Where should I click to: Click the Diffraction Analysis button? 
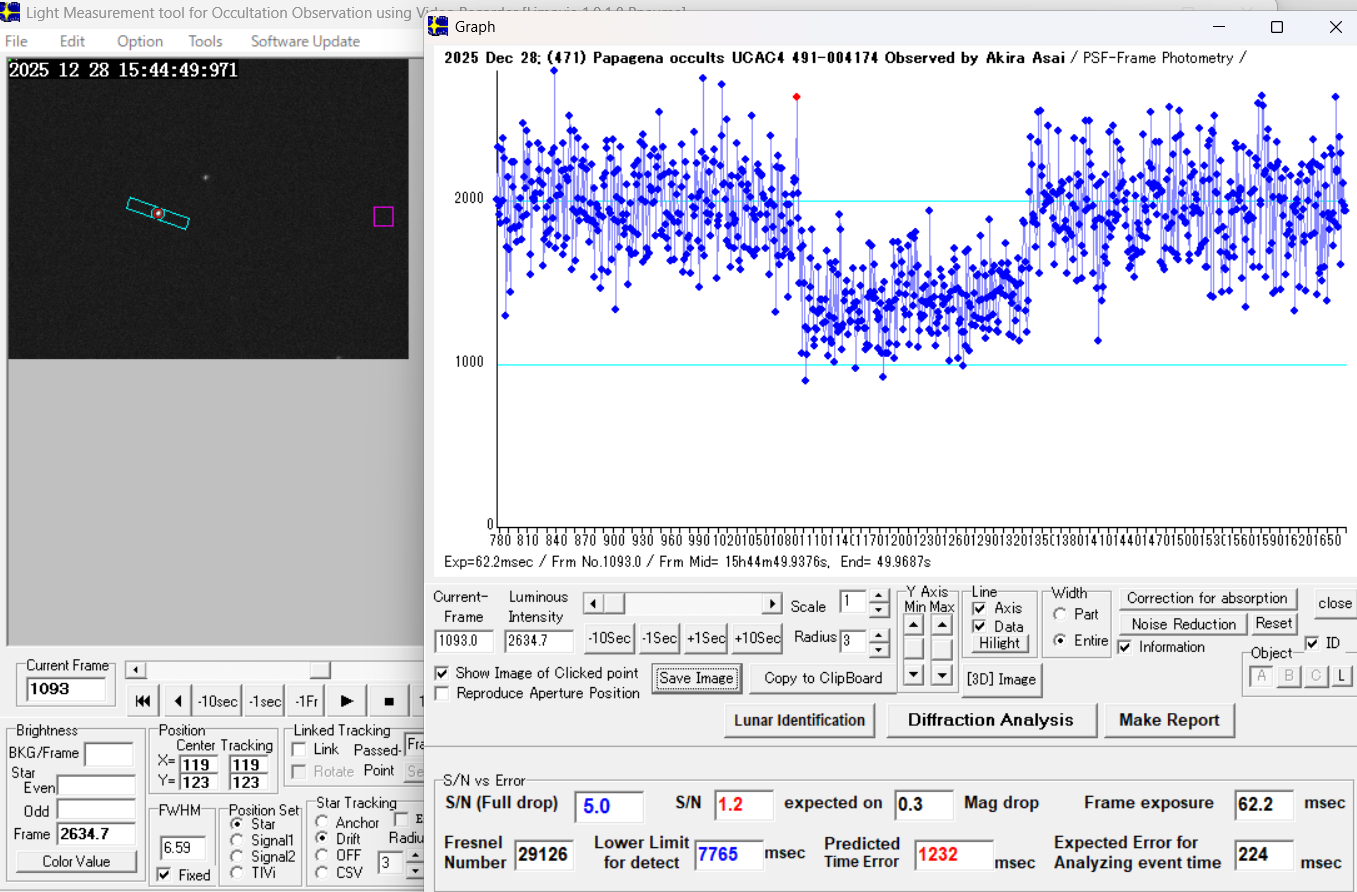(x=990, y=720)
